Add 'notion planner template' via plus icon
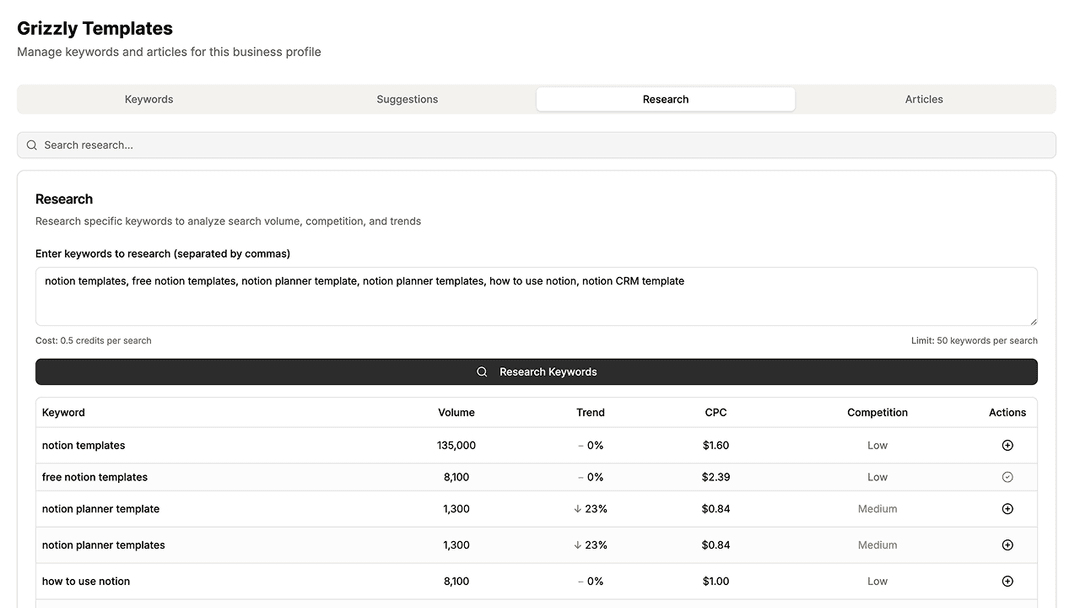Viewport: 1080px width, 608px height. pos(1007,509)
